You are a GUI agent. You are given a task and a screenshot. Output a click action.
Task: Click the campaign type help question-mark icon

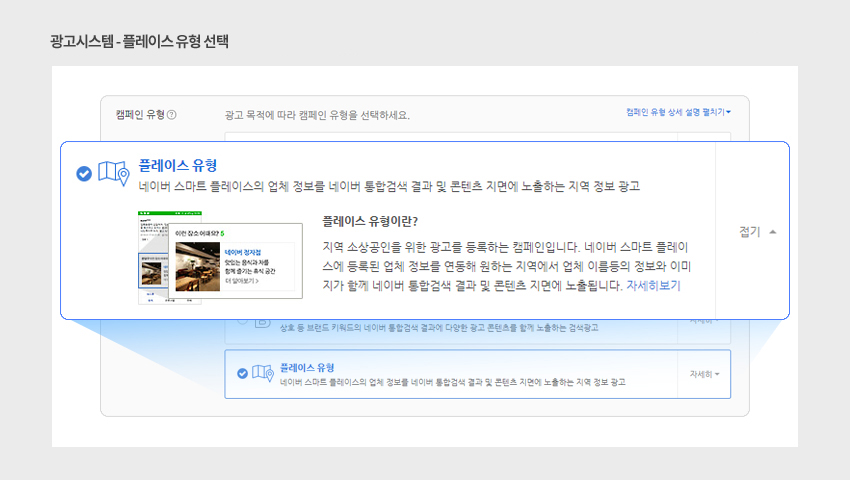[172, 114]
